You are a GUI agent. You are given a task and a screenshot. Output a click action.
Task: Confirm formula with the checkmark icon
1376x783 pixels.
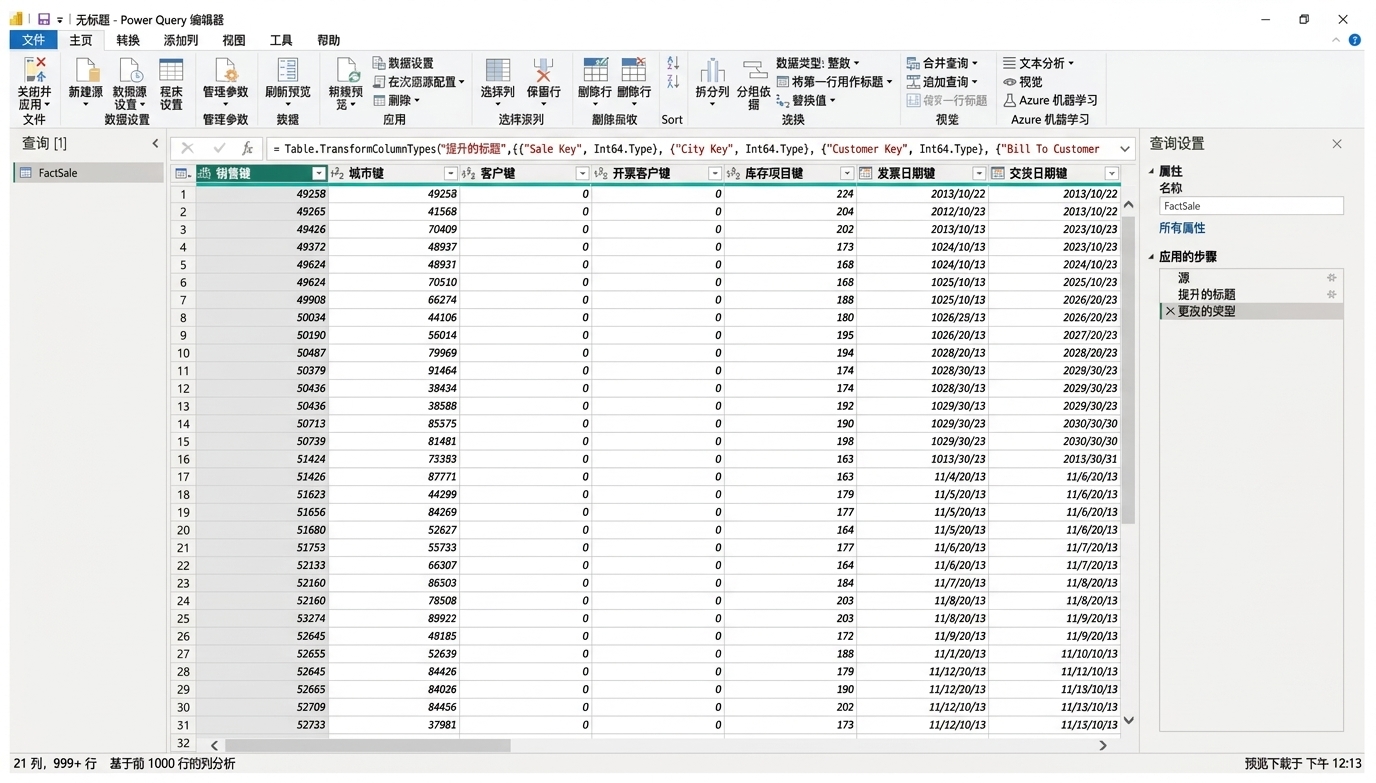click(x=219, y=148)
